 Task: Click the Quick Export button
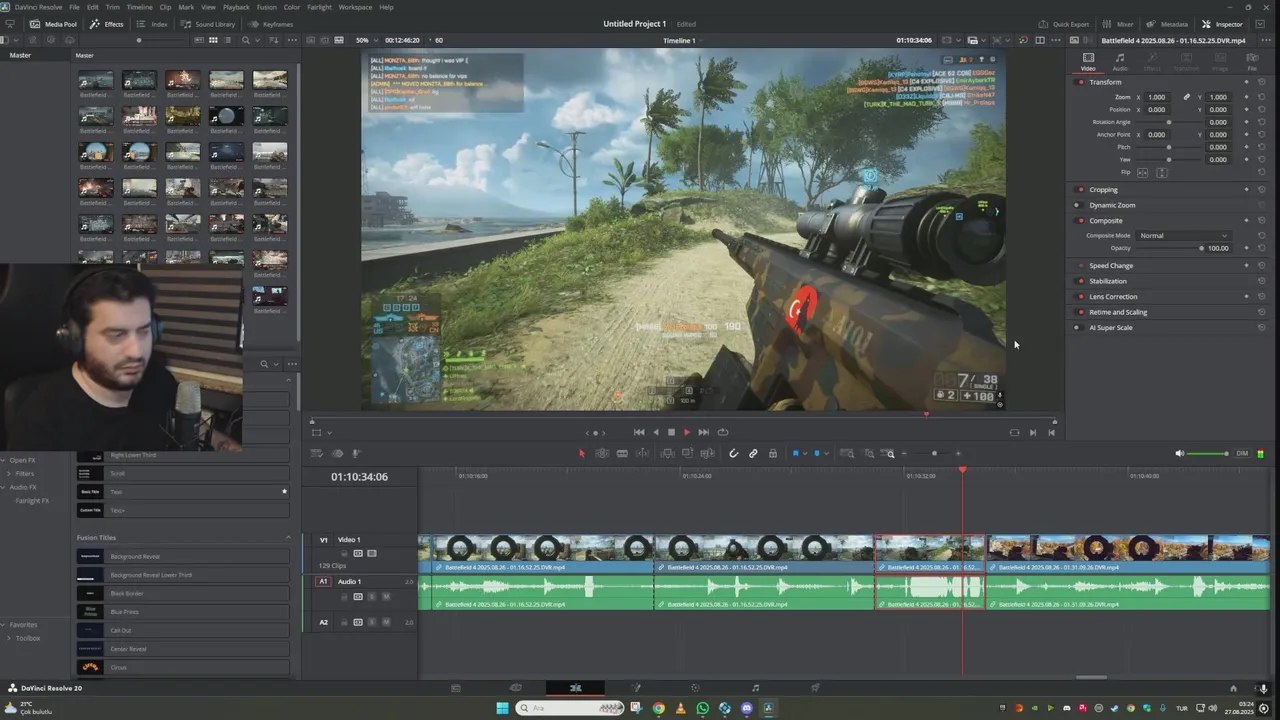[1064, 24]
